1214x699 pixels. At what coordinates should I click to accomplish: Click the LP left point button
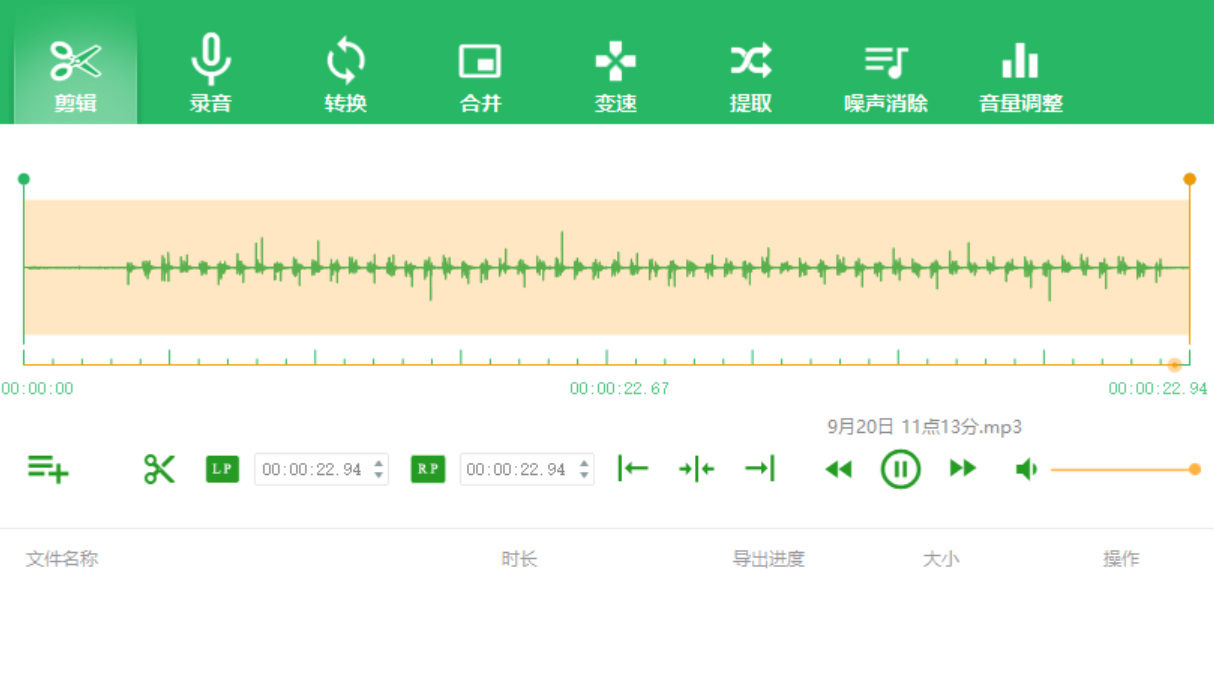coord(222,469)
